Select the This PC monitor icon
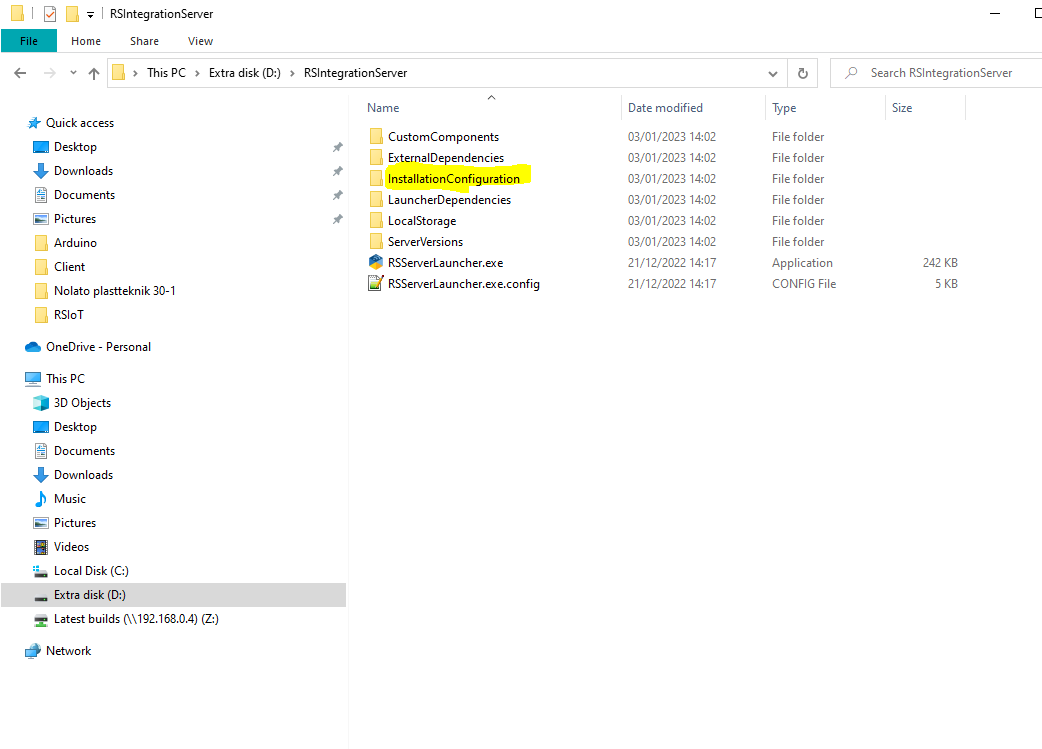Image resolution: width=1042 pixels, height=749 pixels. pos(33,379)
